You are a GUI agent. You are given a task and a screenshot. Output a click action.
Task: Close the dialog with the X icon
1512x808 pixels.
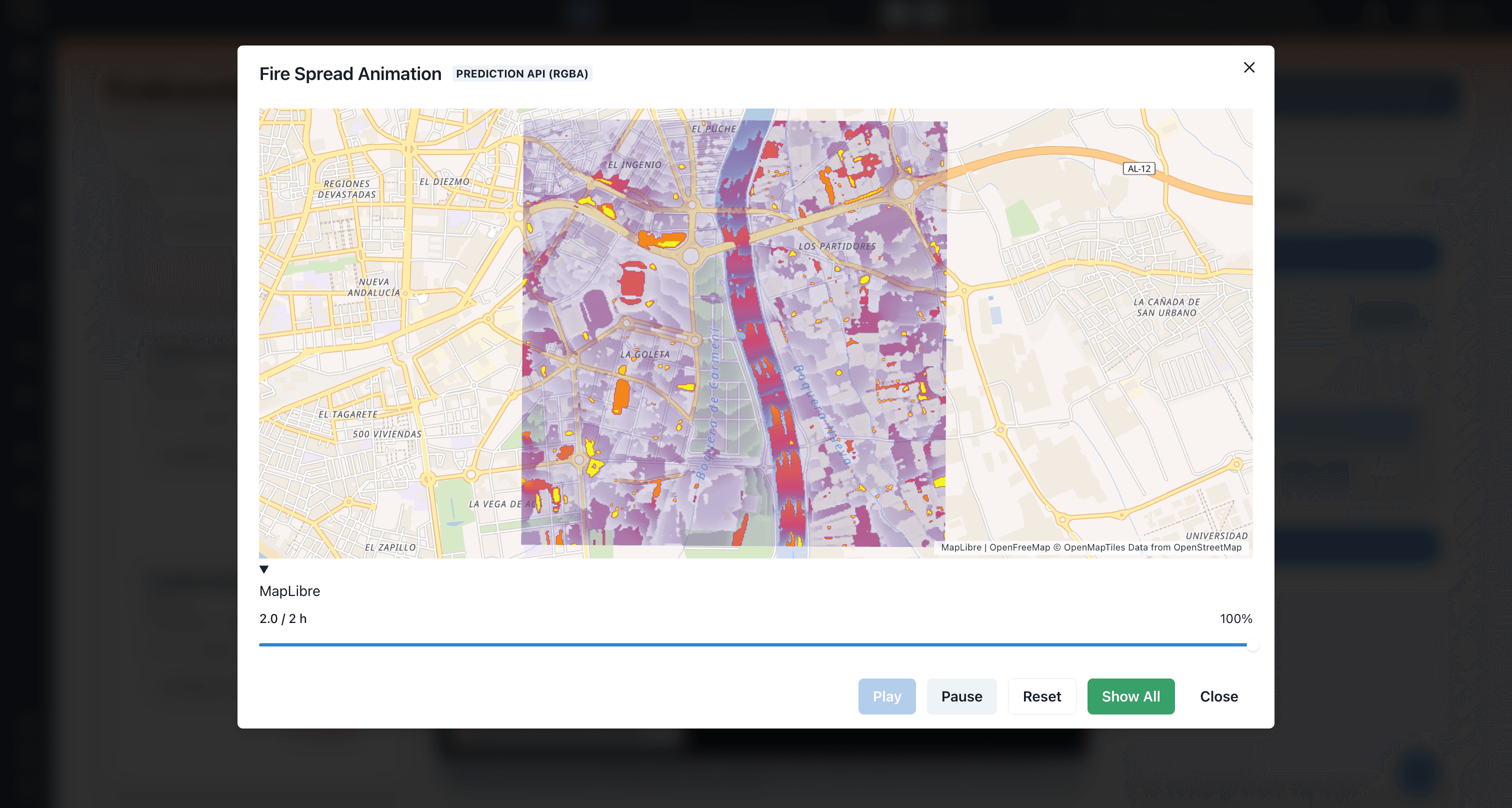tap(1249, 67)
